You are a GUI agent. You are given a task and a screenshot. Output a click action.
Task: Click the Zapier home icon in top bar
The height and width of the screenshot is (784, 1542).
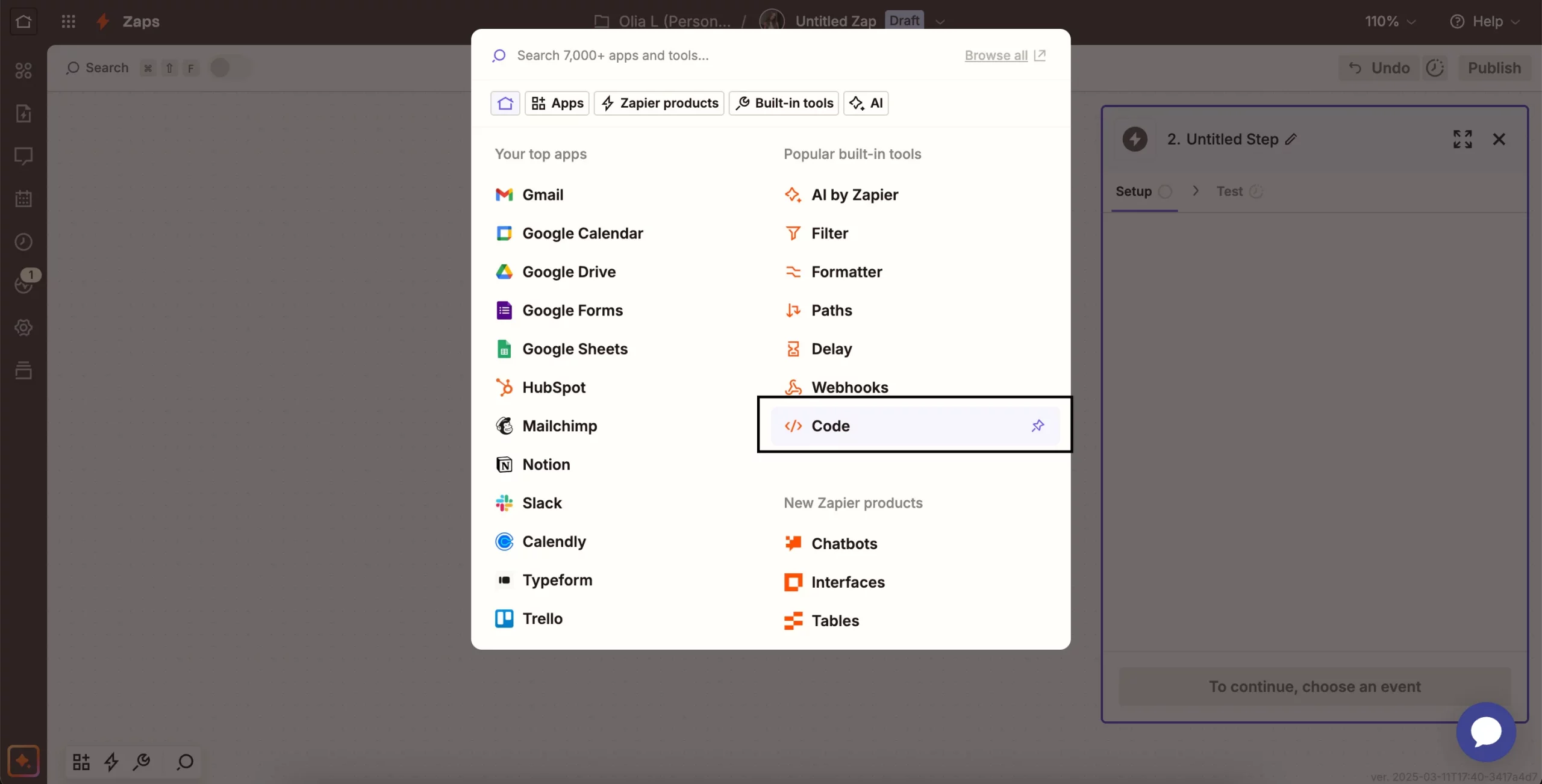point(23,22)
